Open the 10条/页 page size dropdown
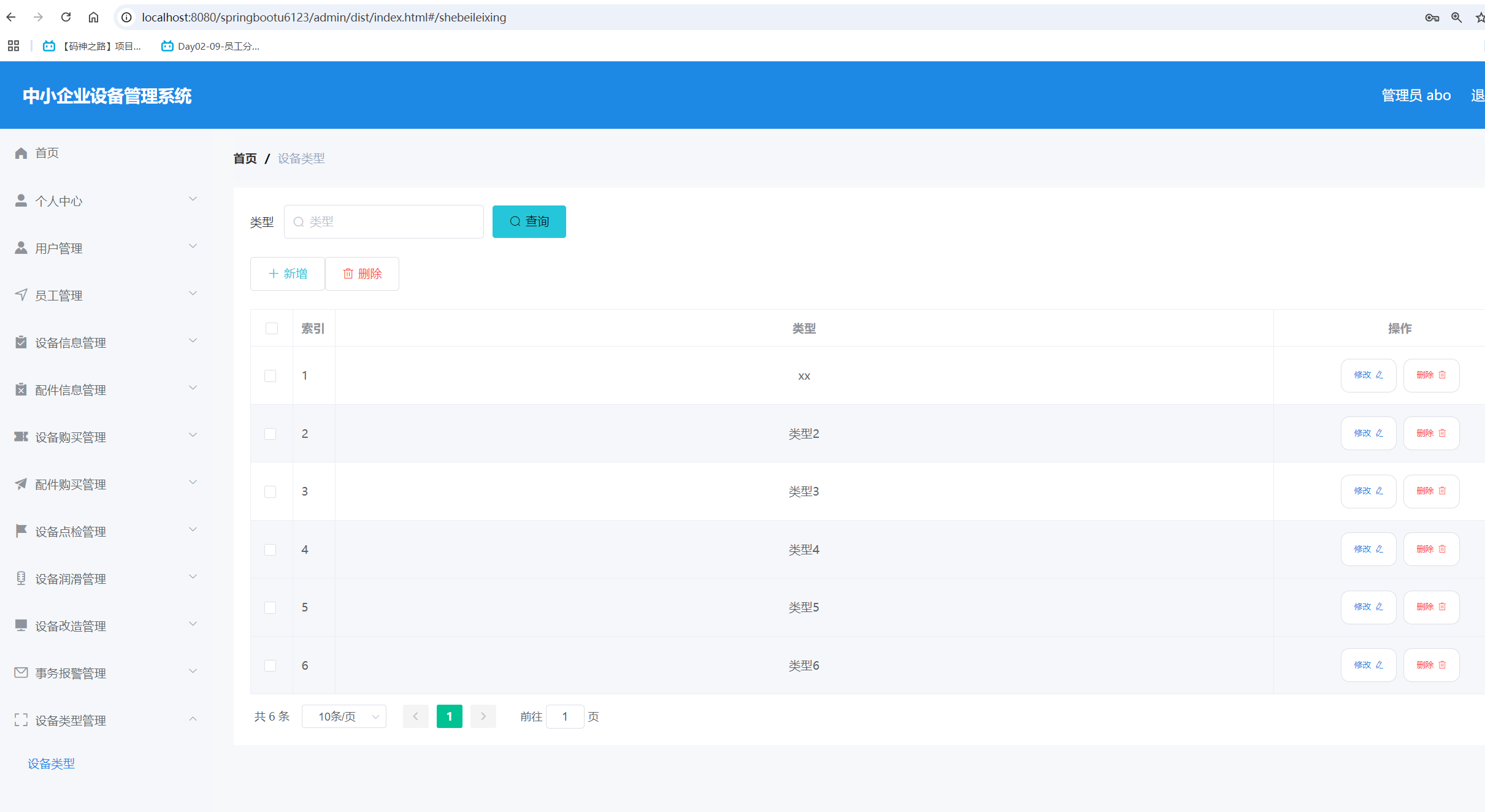The image size is (1485, 812). tap(343, 716)
